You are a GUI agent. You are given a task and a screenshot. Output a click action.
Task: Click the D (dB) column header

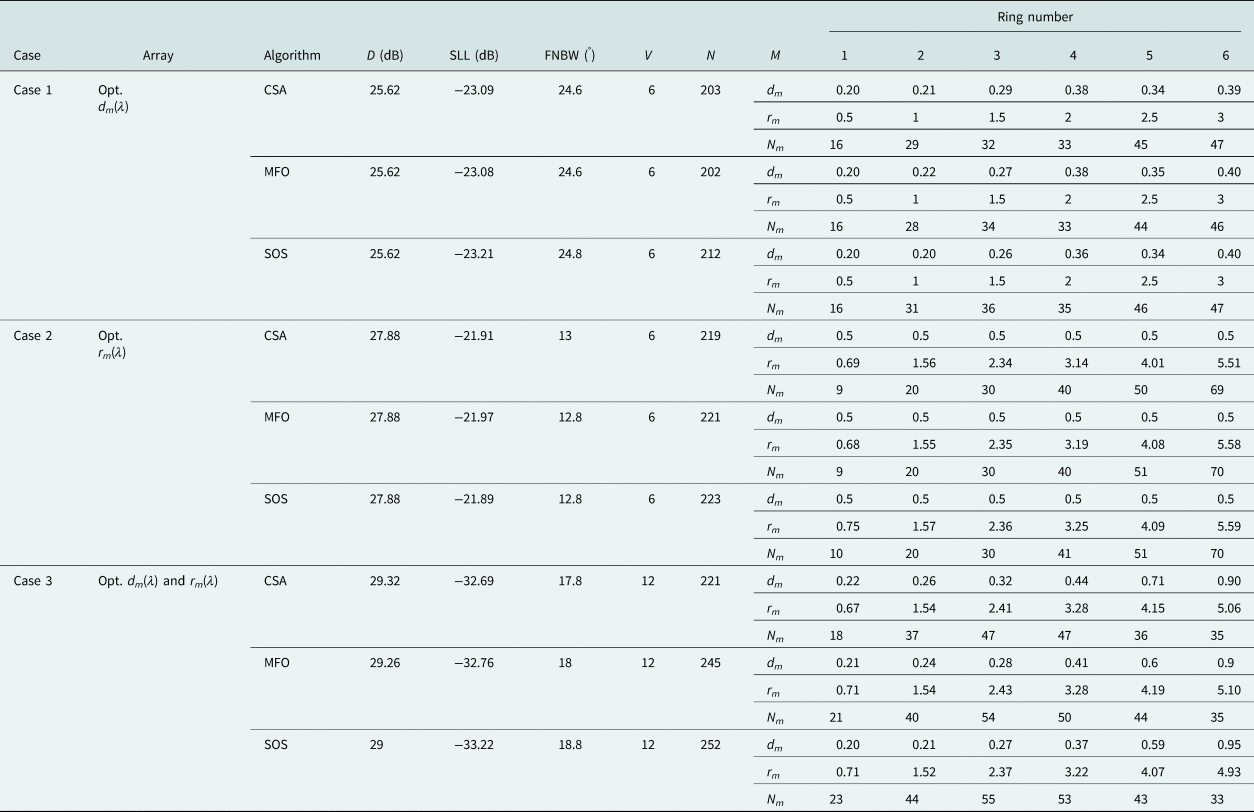coord(385,55)
